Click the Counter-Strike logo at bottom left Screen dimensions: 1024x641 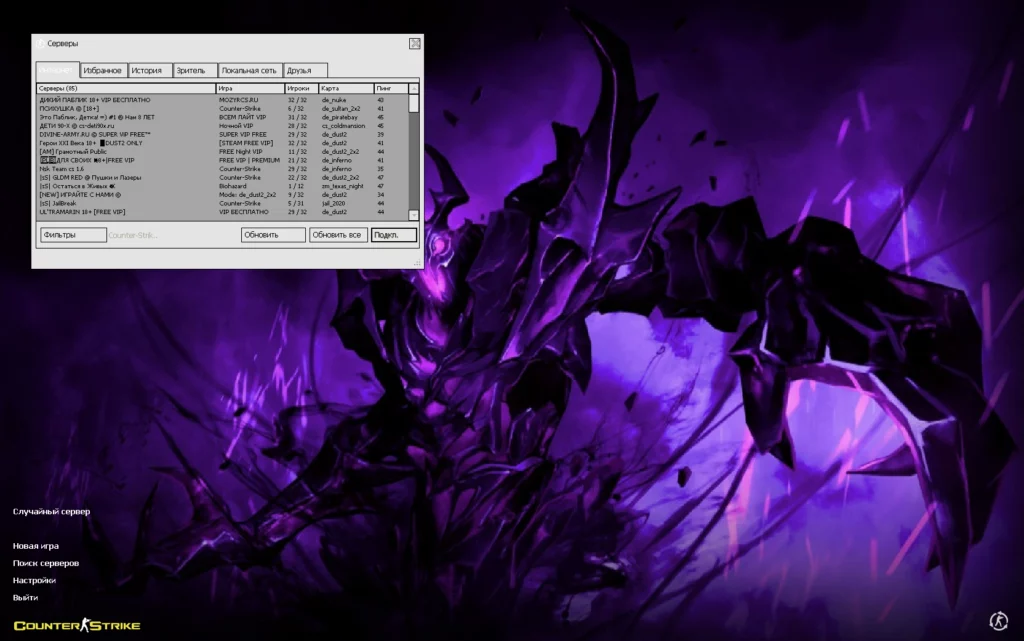(x=75, y=623)
